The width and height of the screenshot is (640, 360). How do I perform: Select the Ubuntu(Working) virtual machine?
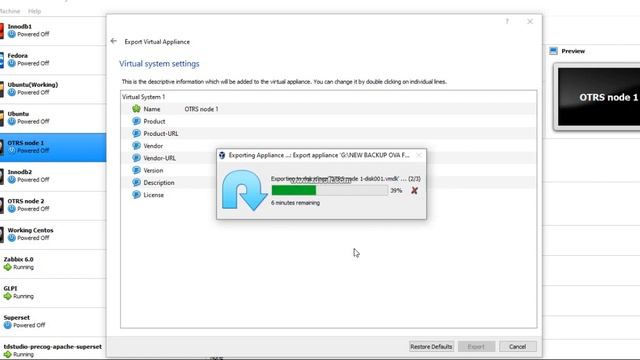point(53,89)
